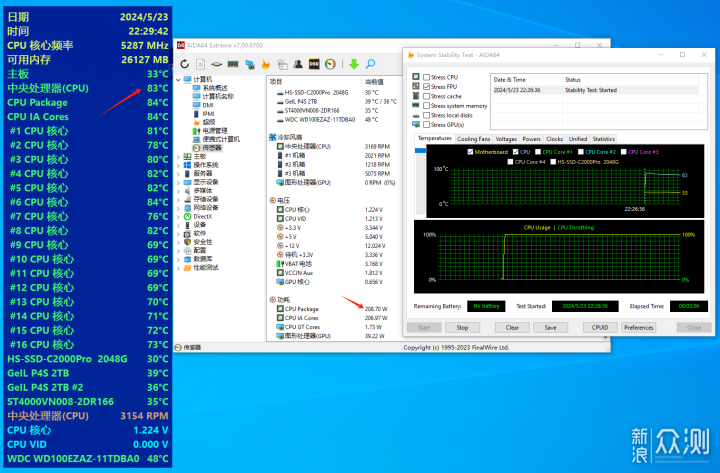Open CPUID from stability test window

600,327
